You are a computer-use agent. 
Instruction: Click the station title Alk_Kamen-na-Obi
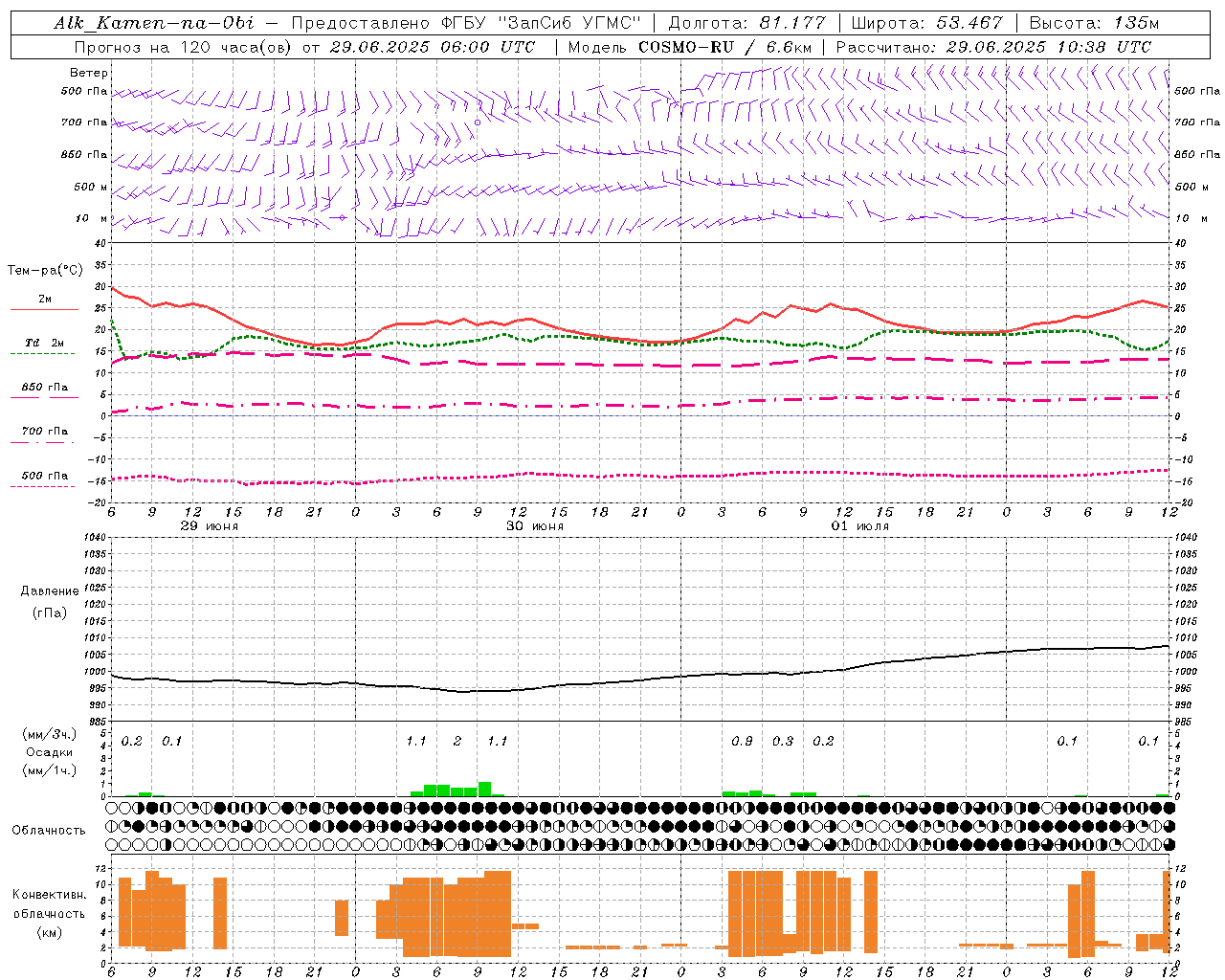154,23
